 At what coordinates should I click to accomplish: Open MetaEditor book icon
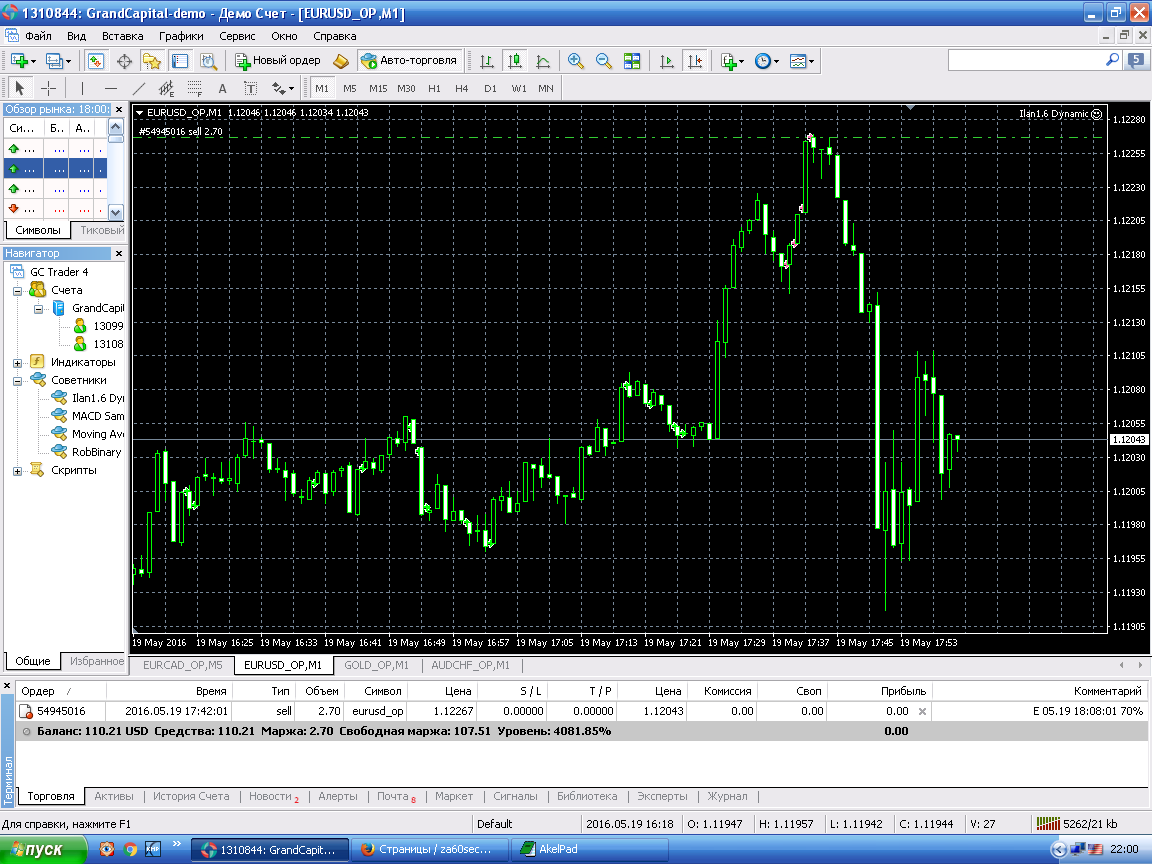(341, 61)
